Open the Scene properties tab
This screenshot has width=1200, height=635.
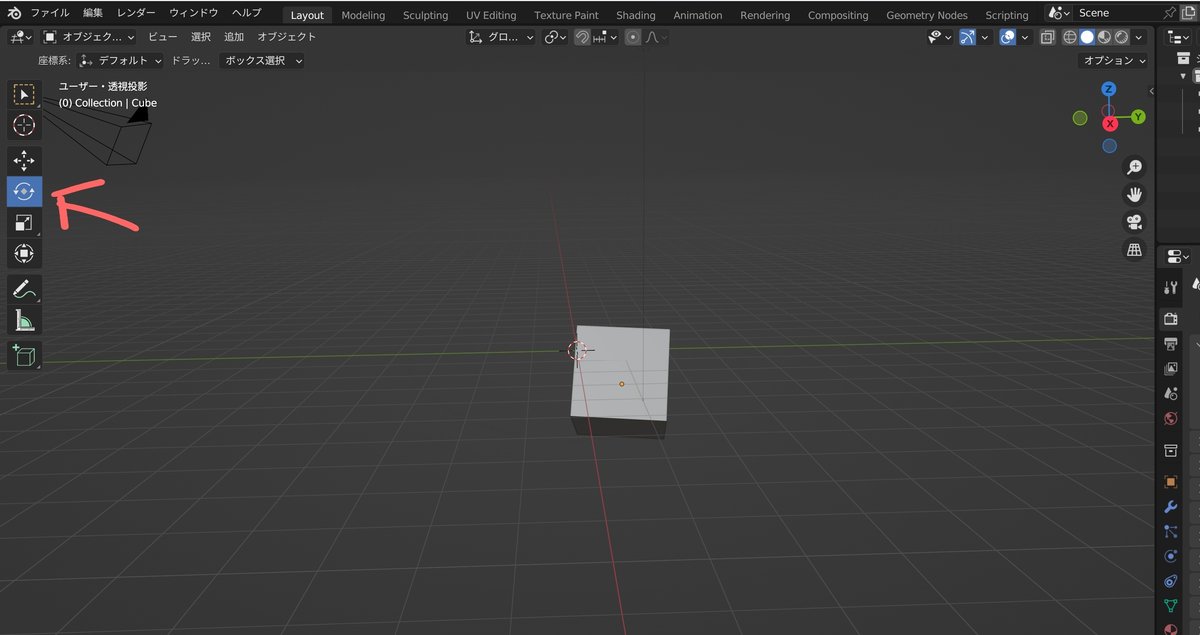point(1171,394)
